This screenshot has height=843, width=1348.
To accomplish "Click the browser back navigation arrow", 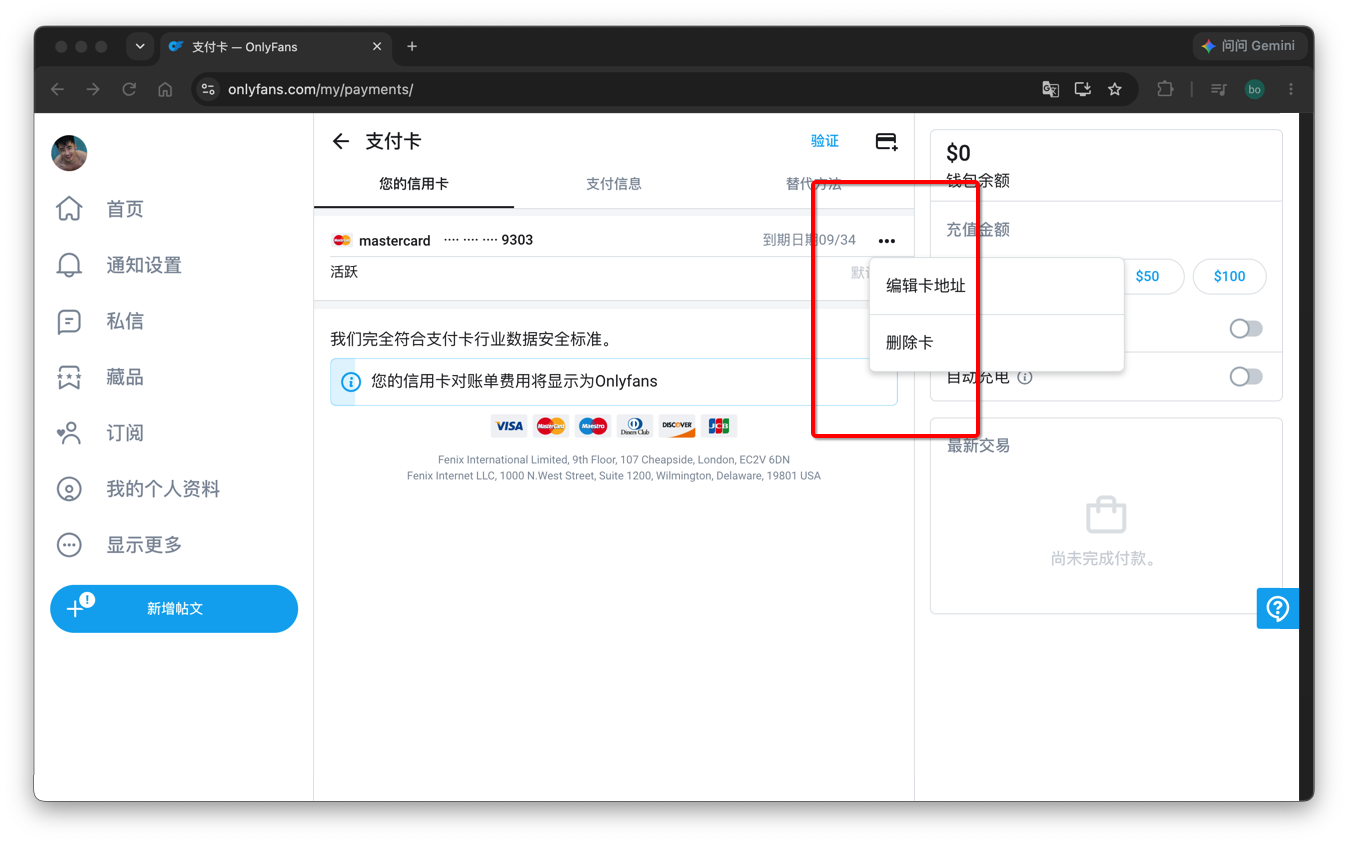I will pos(58,89).
